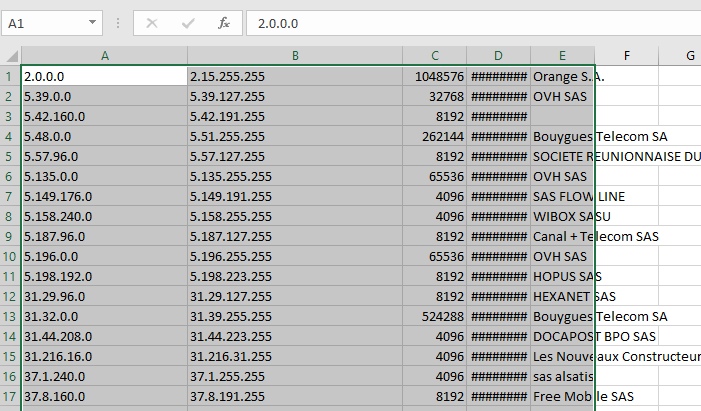
Task: Select column G header
Action: click(680, 56)
